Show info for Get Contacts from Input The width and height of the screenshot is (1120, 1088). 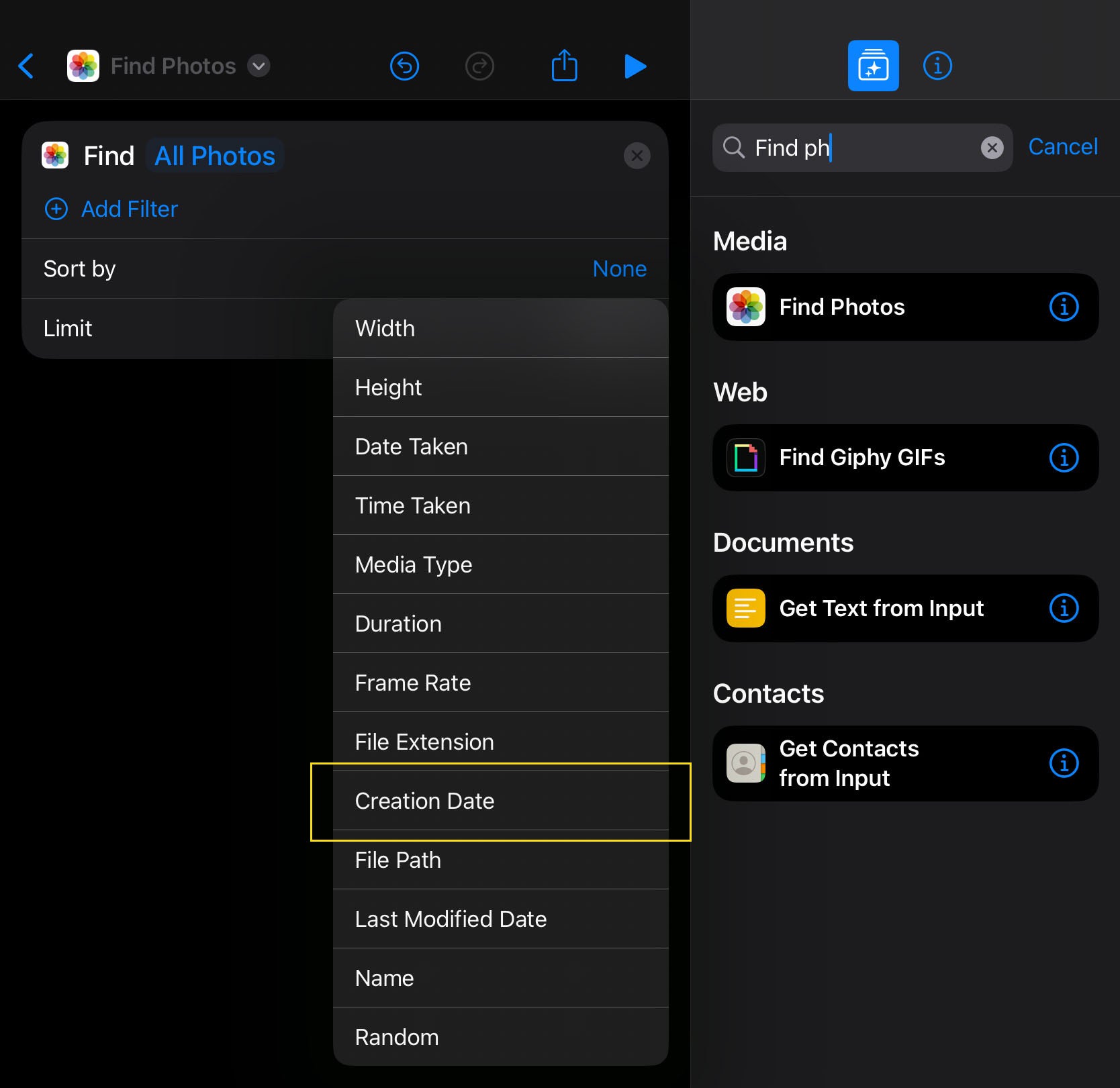tap(1064, 763)
